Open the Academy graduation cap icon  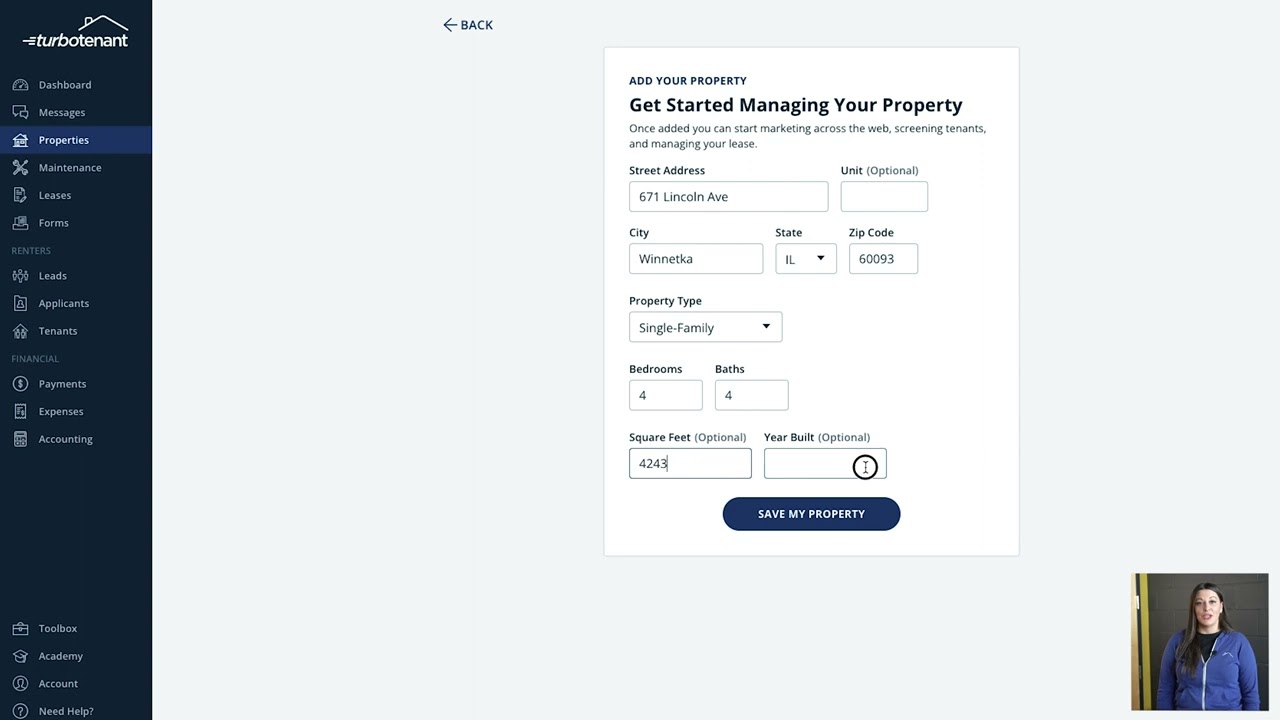pyautogui.click(x=20, y=656)
